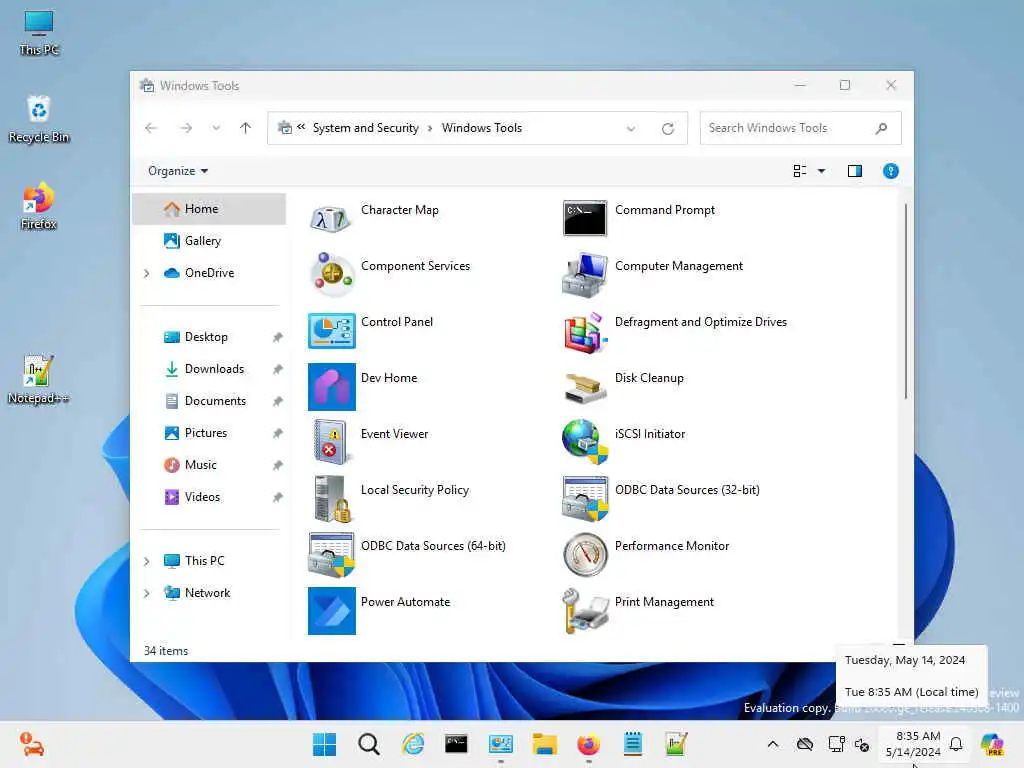Open the Event Viewer icon
The width and height of the screenshot is (1024, 768).
tap(331, 442)
